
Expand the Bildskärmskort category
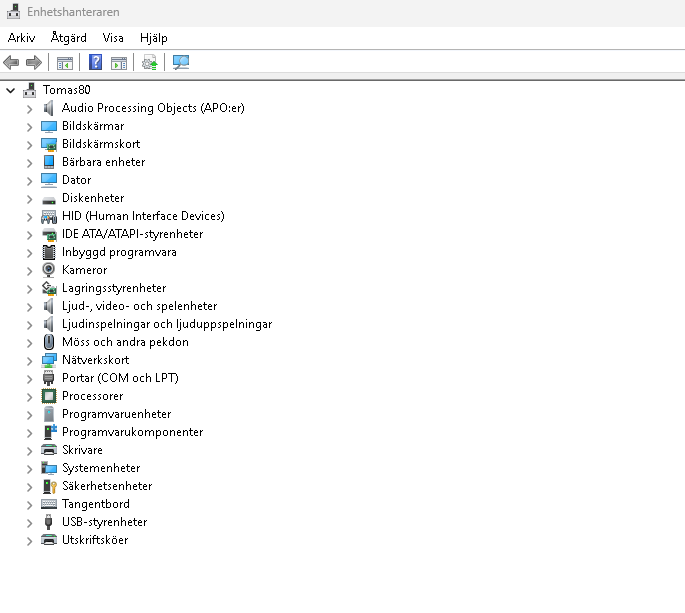coord(29,145)
